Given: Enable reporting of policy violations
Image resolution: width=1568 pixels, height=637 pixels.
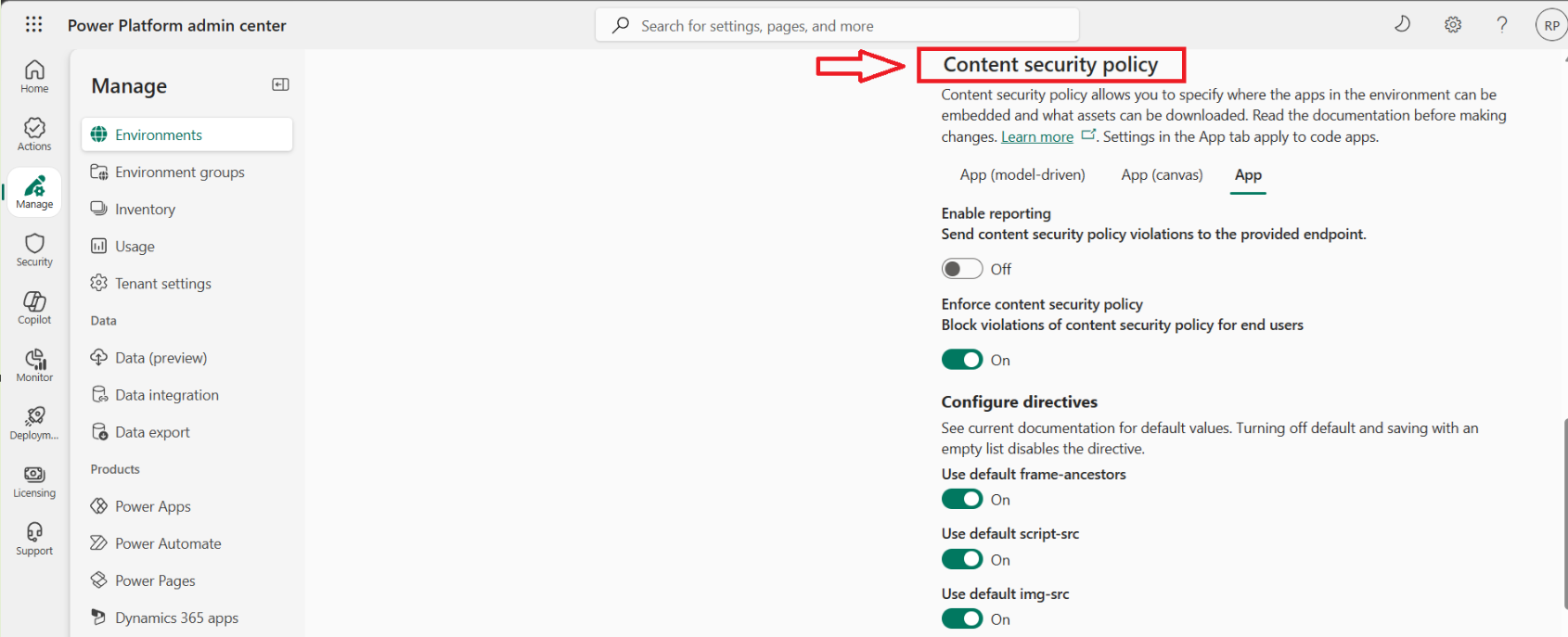Looking at the screenshot, I should 962,268.
